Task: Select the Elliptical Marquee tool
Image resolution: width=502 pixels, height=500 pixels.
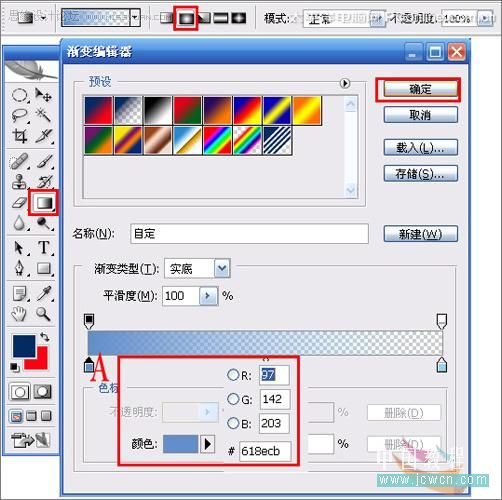Action: (x=19, y=95)
